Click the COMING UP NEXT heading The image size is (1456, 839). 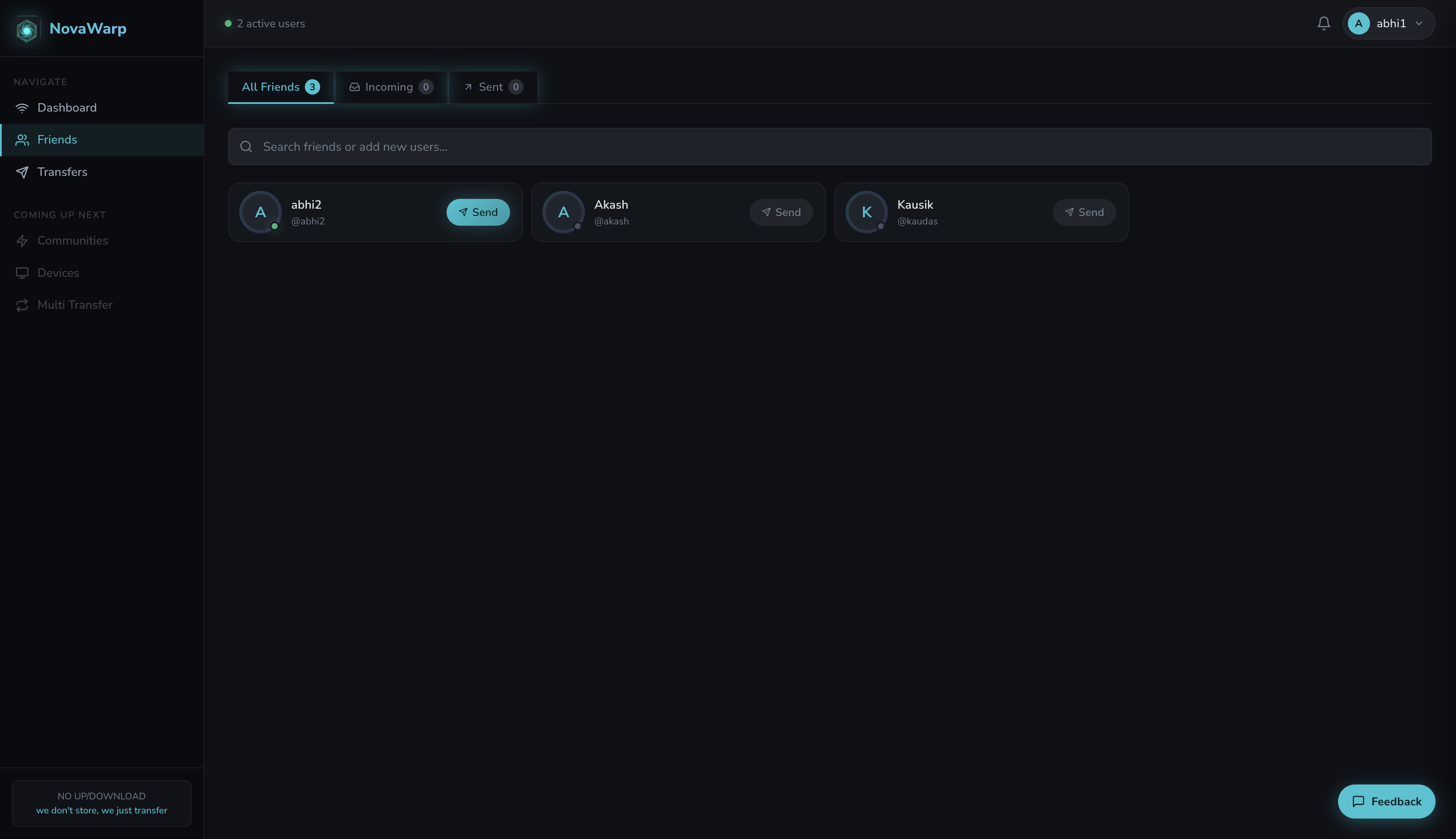[x=60, y=215]
